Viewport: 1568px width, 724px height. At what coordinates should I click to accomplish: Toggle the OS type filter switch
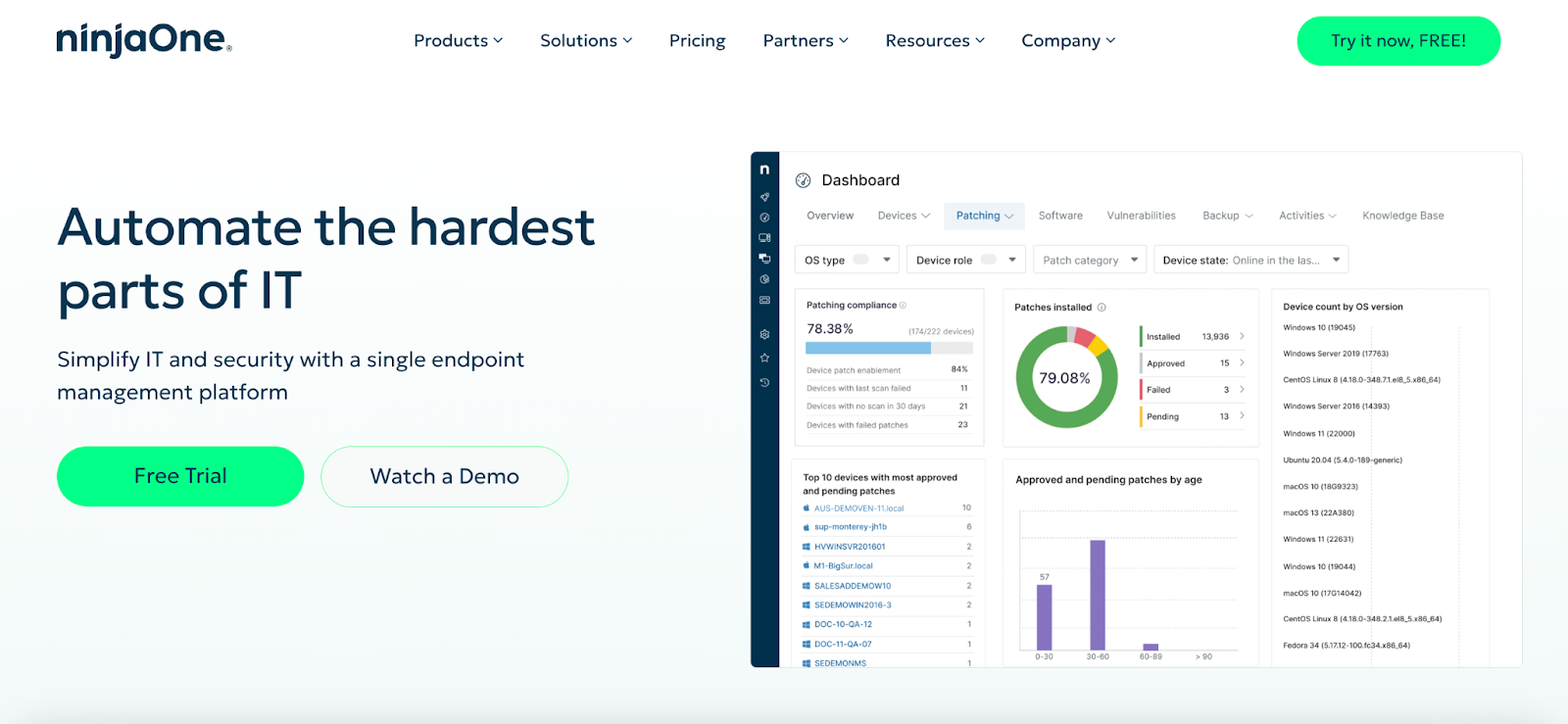point(860,260)
